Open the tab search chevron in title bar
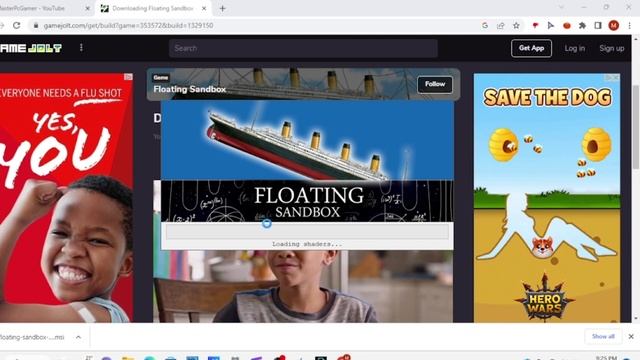Image resolution: width=640 pixels, height=360 pixels. [x=561, y=7]
